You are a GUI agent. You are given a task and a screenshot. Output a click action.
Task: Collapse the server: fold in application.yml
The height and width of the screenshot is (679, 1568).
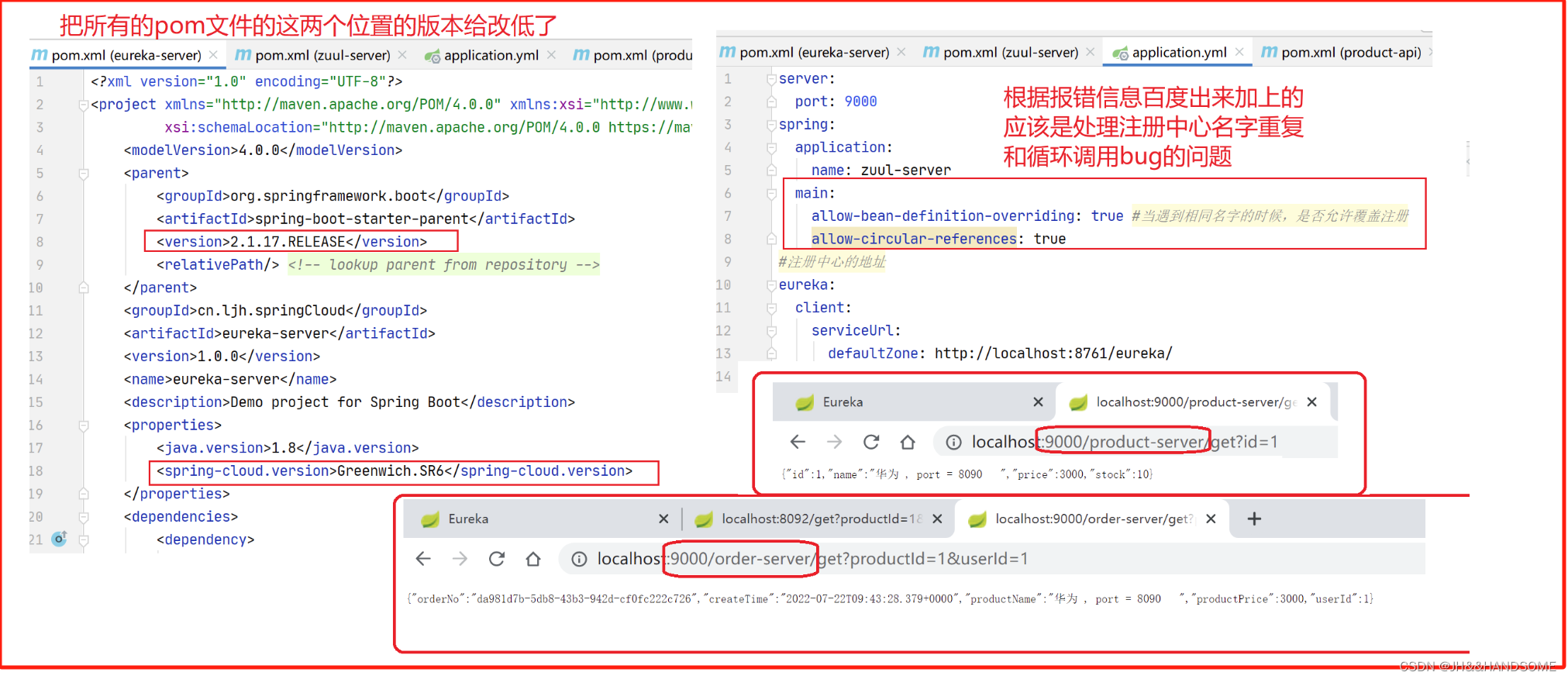pyautogui.click(x=771, y=79)
